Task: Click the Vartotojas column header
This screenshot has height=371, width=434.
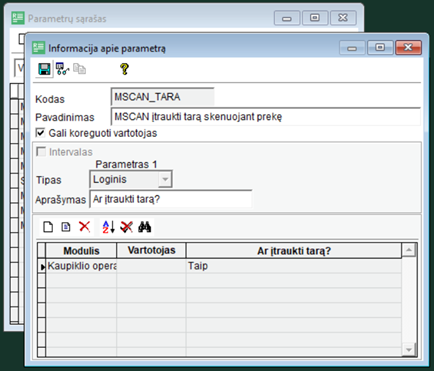Action: click(x=151, y=251)
